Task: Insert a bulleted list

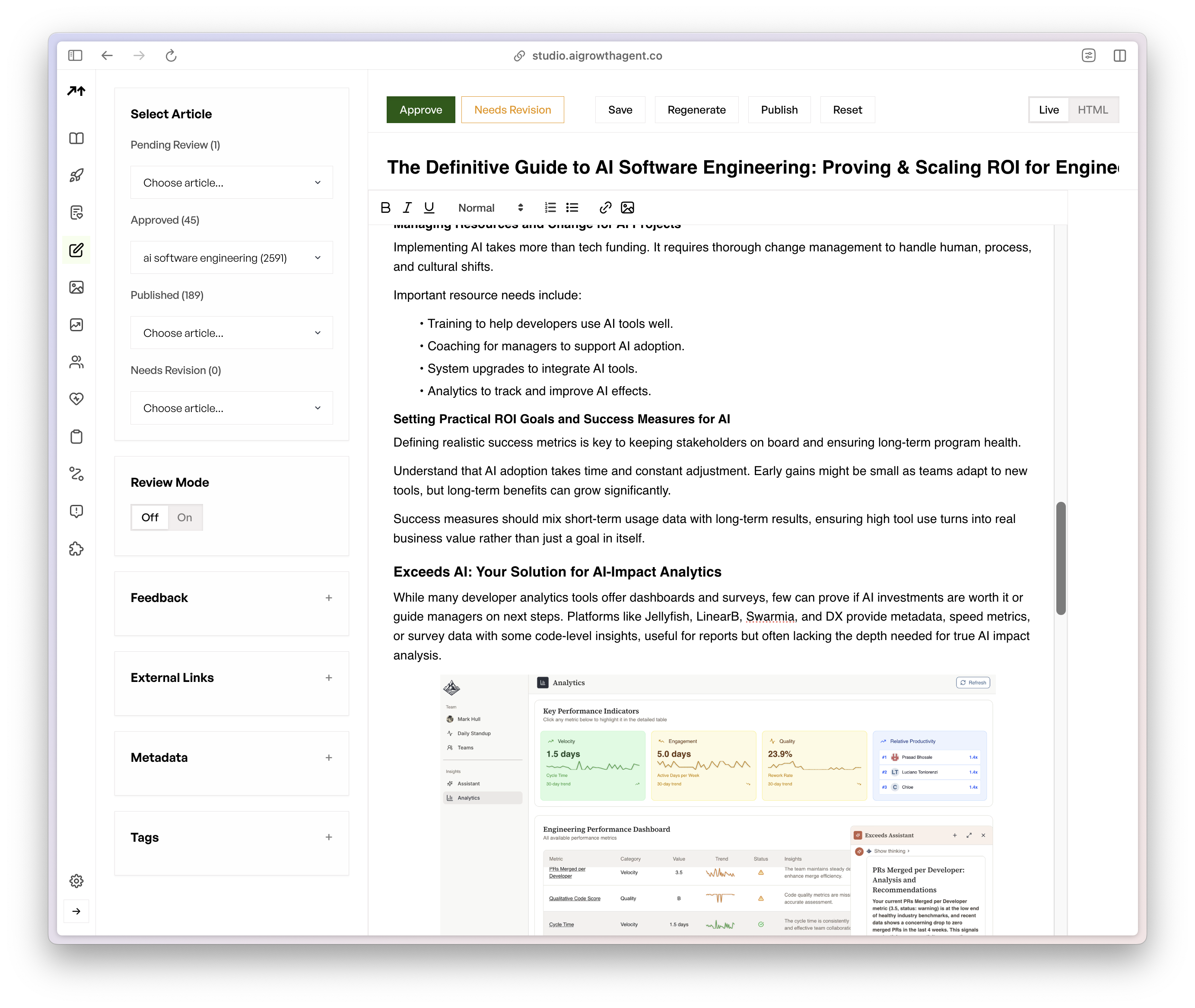Action: 572,207
